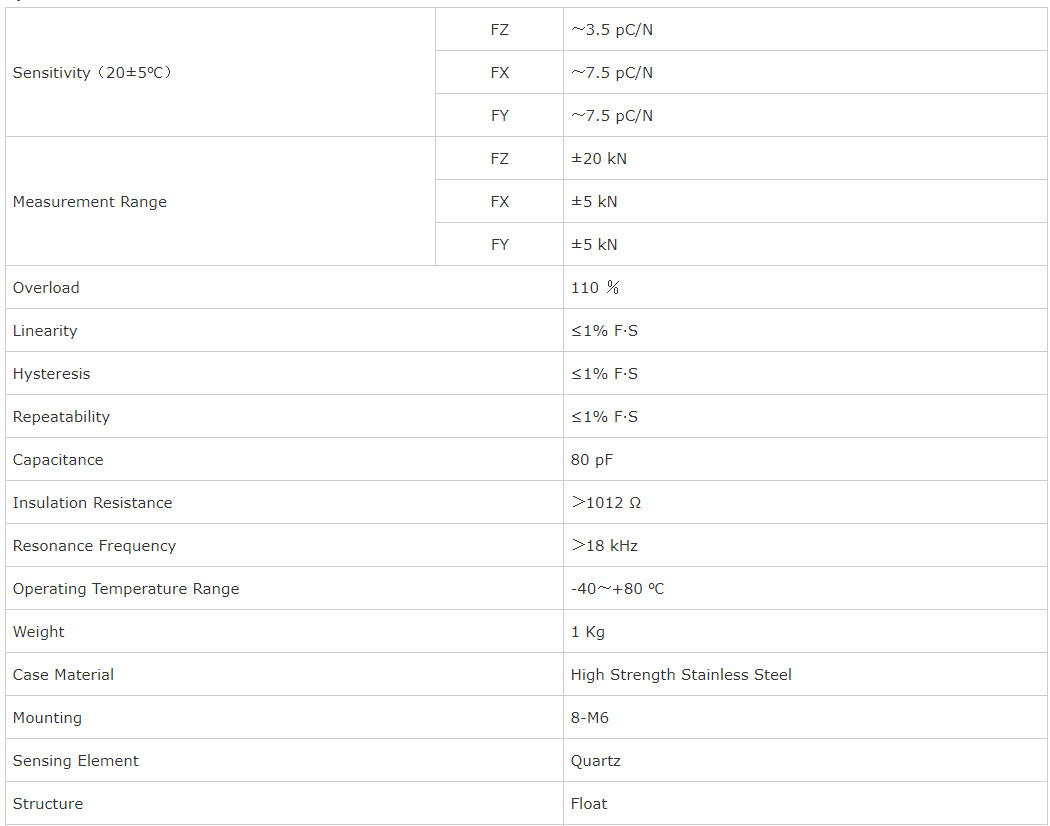This screenshot has width=1050, height=826.
Task: Click the FX measurement range ±5 kN value
Action: (594, 202)
